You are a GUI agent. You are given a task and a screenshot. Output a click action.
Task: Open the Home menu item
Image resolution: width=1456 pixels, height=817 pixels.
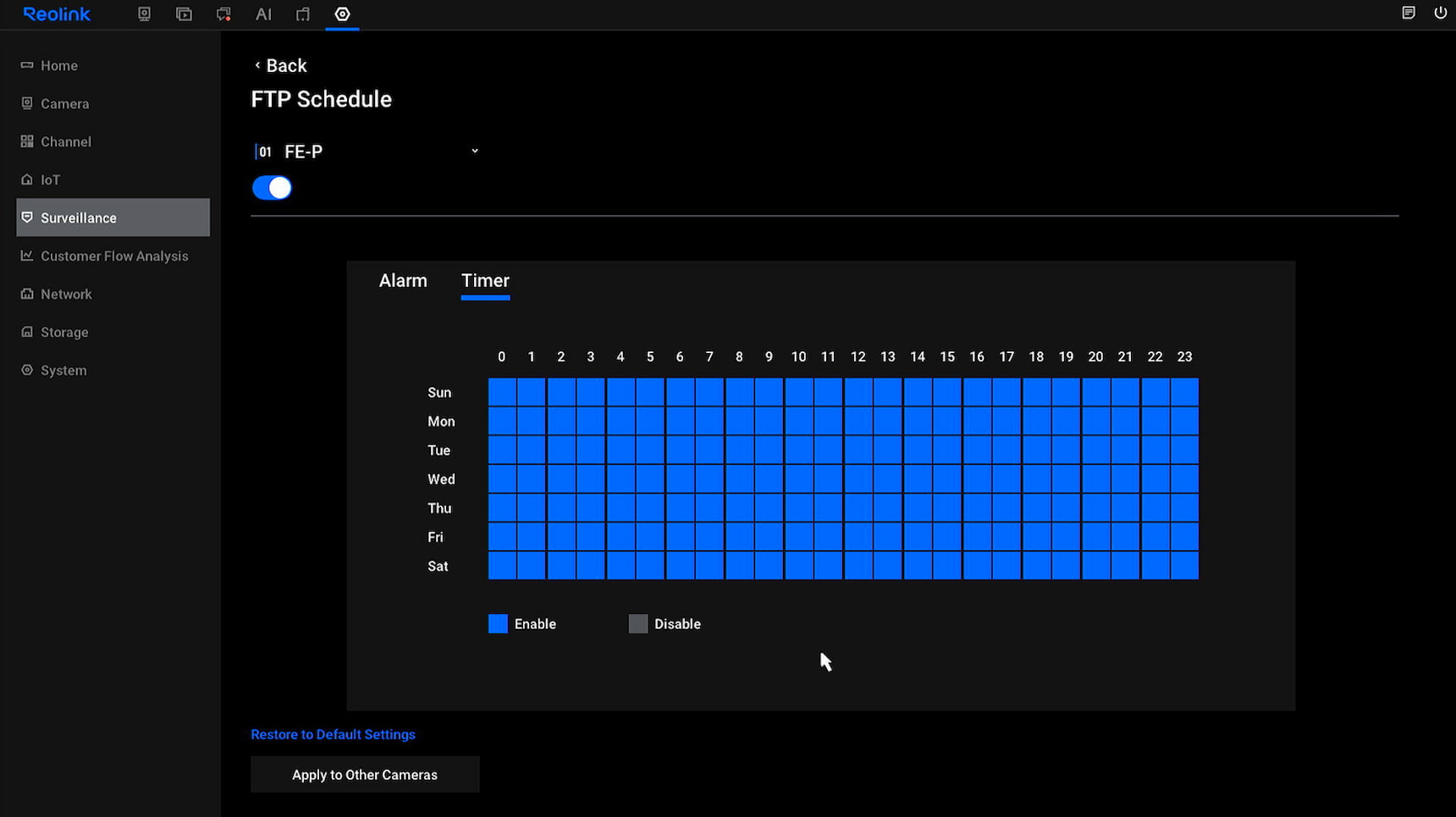(113, 65)
